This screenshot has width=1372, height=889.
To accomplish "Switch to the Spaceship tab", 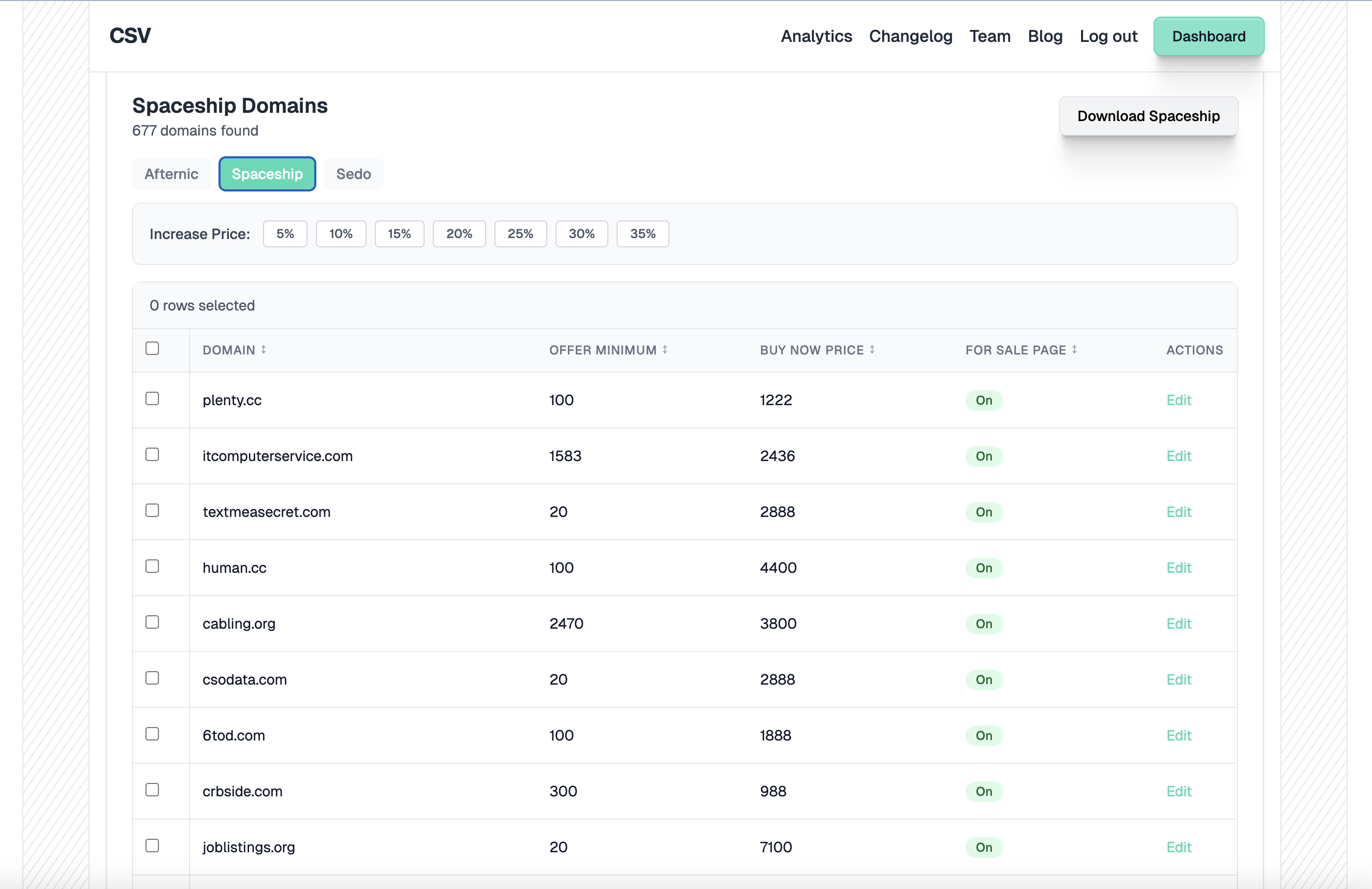I will pos(267,173).
